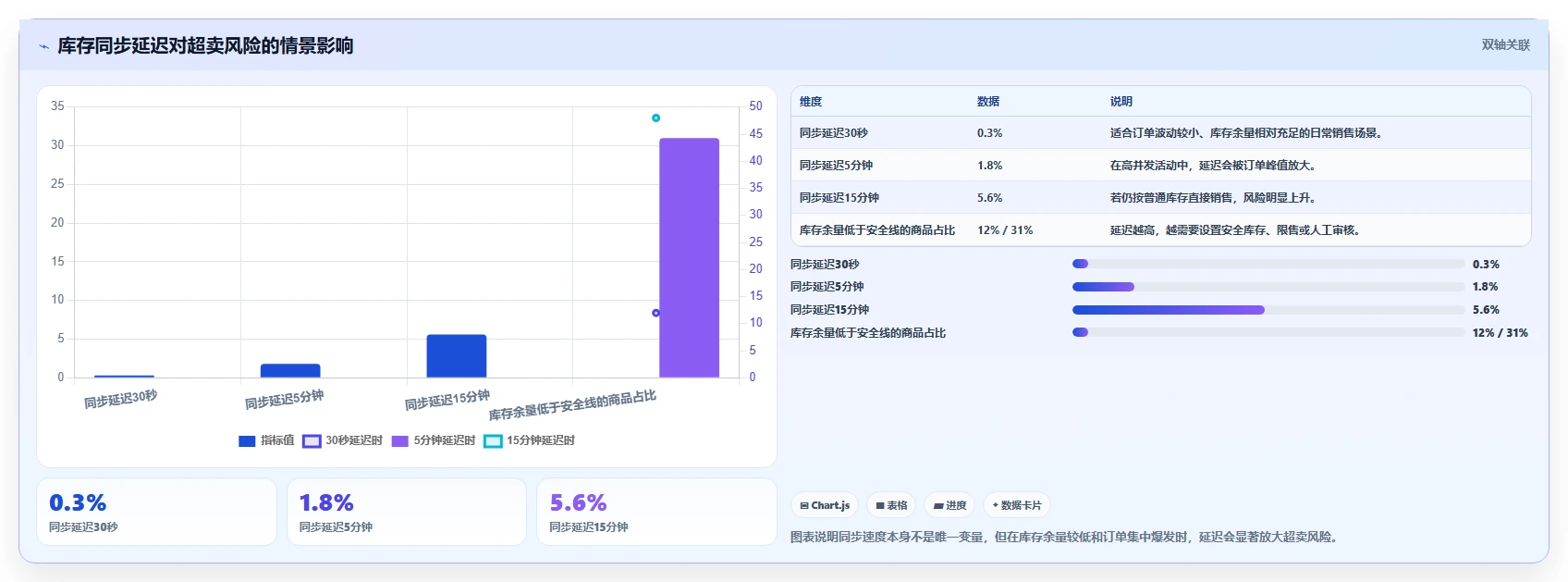
Task: Click the legend label 5分钟延迟时
Action: coord(445,441)
